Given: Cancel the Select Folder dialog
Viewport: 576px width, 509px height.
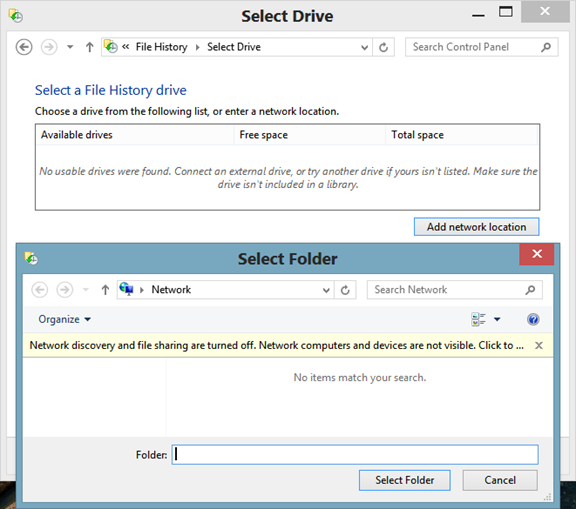Looking at the screenshot, I should click(x=500, y=480).
